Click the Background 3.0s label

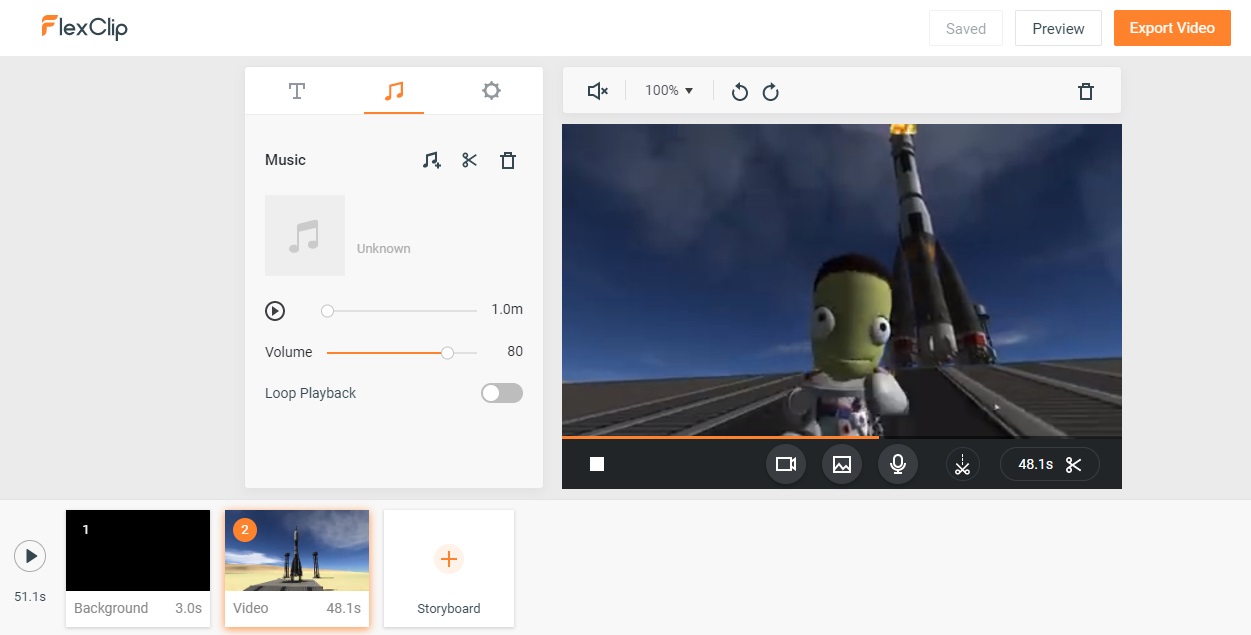coord(138,608)
